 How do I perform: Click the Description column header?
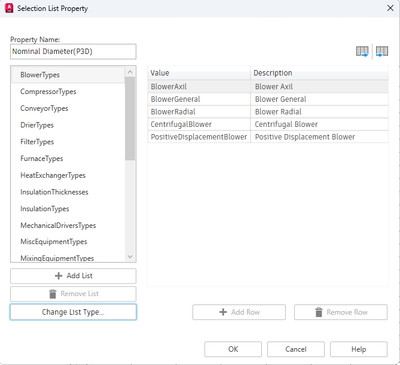(319, 73)
